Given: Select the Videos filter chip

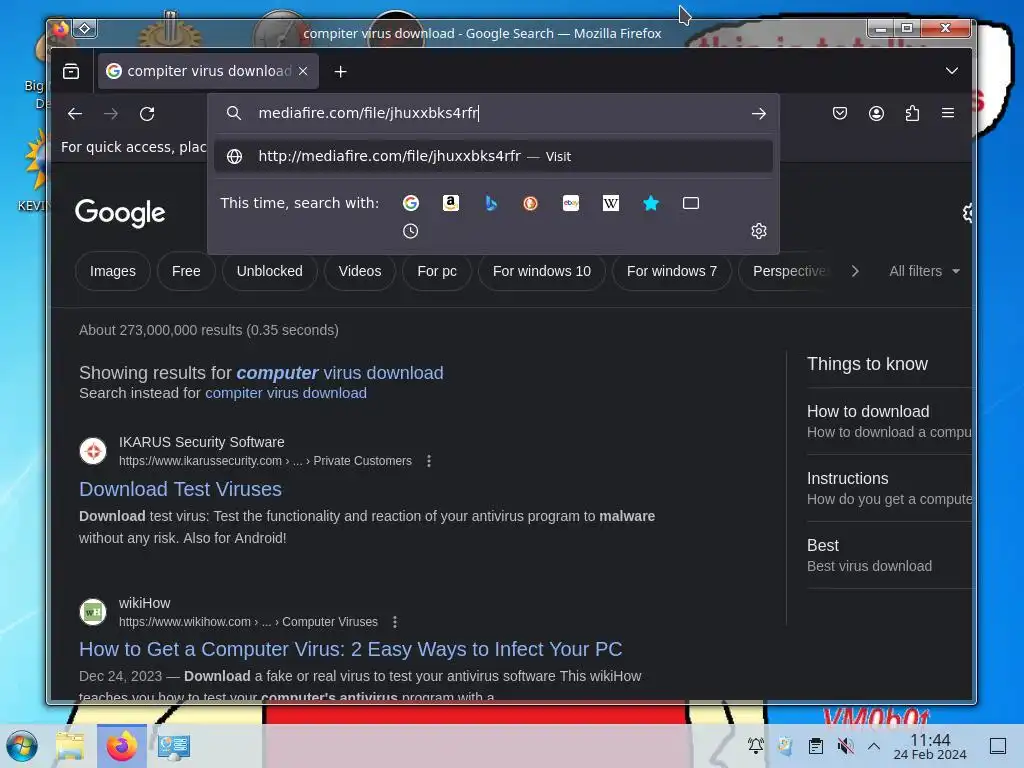Looking at the screenshot, I should click(x=360, y=271).
